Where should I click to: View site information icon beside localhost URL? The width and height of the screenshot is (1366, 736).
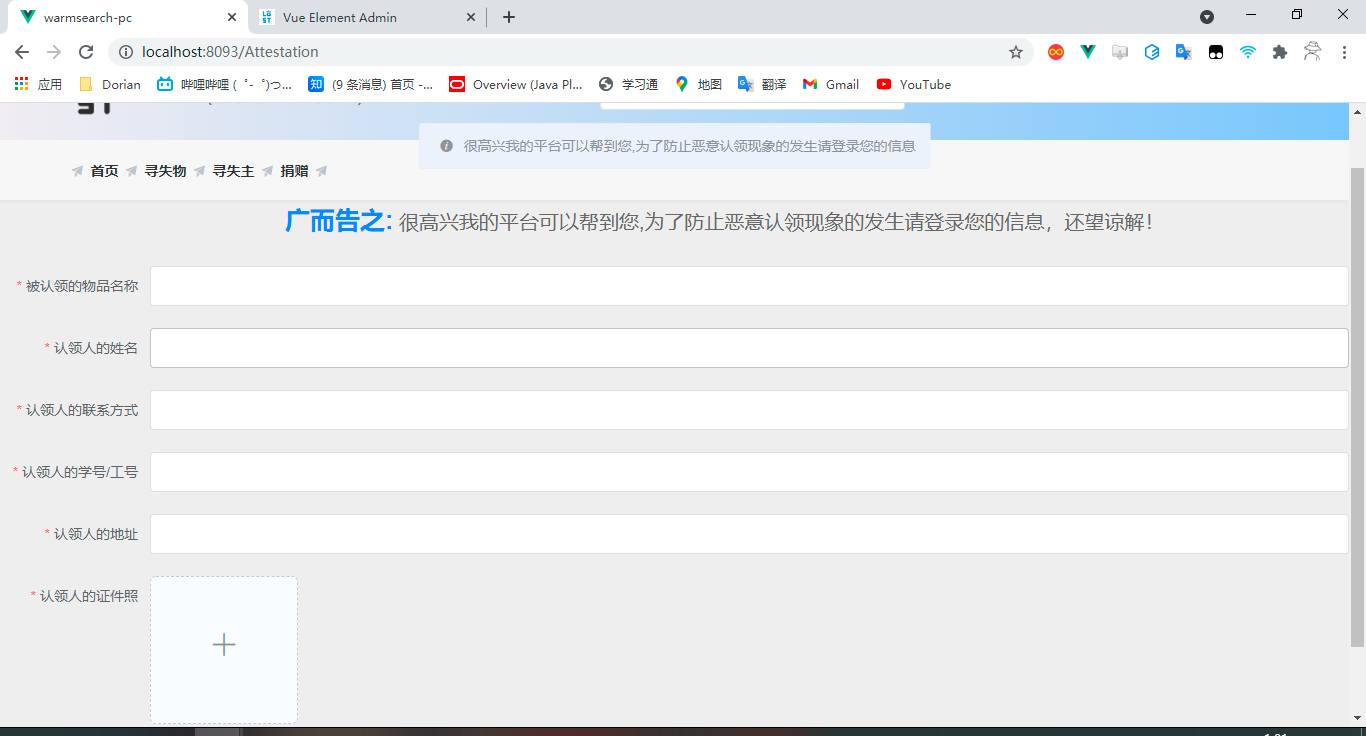(x=125, y=52)
